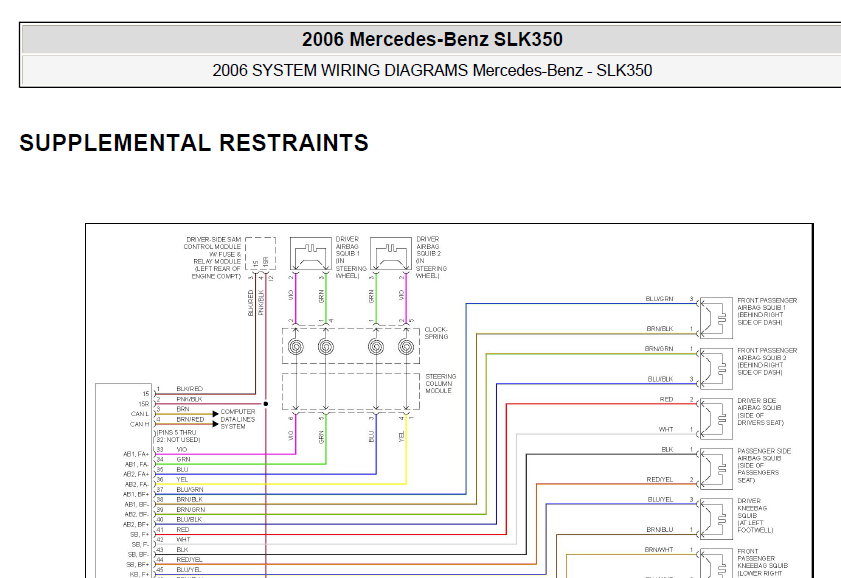Click the "15R" signal label beside pin 2
This screenshot has width=841, height=578.
144,404
